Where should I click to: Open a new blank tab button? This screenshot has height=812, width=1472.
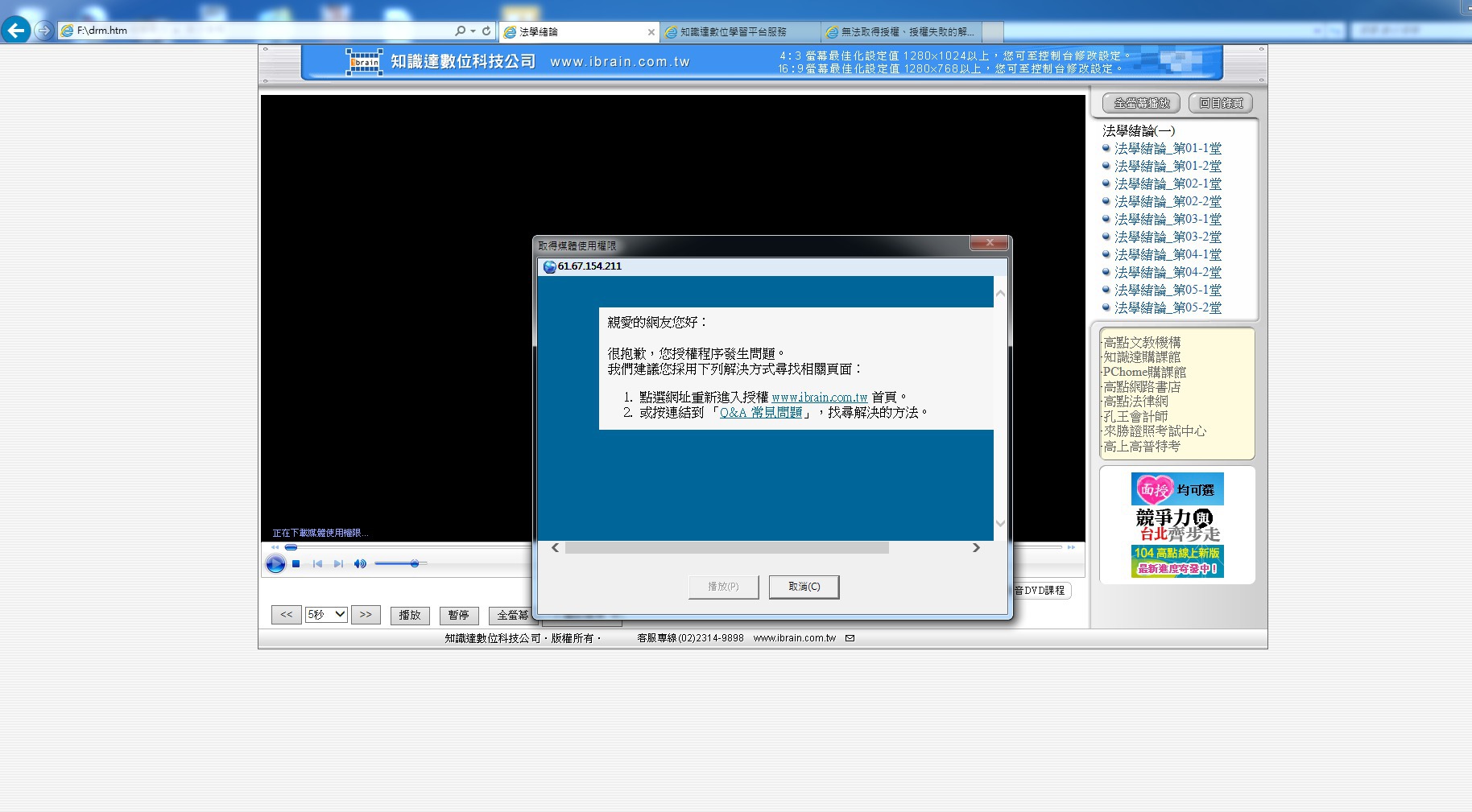tap(993, 32)
